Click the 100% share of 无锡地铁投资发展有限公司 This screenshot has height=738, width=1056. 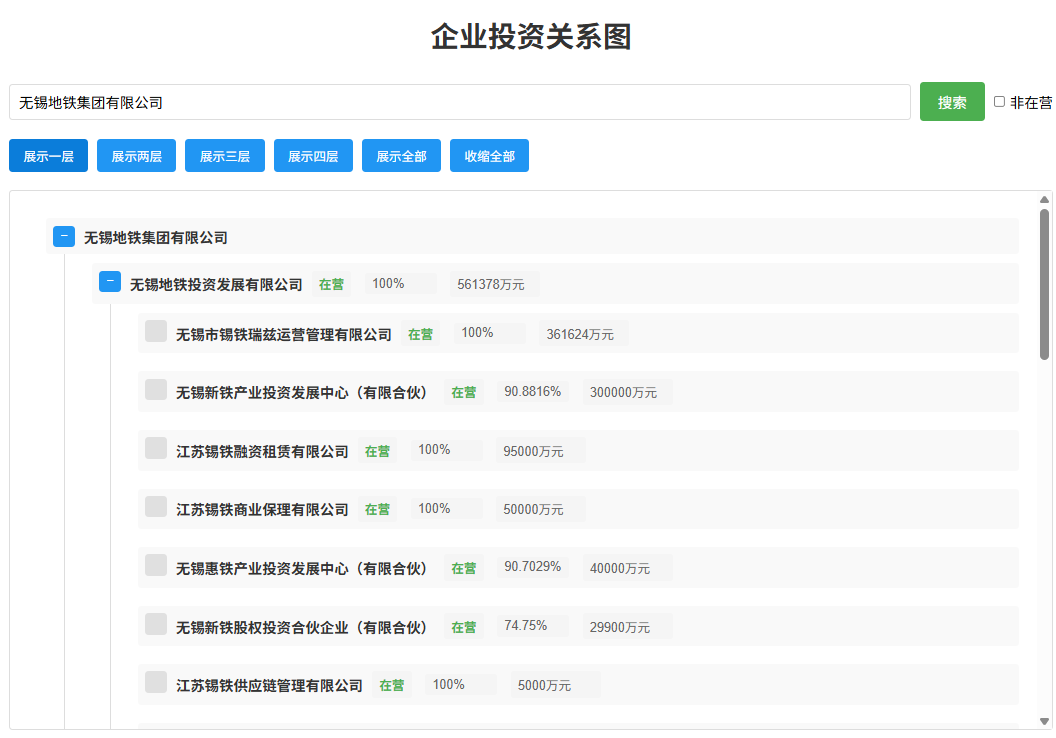click(400, 284)
